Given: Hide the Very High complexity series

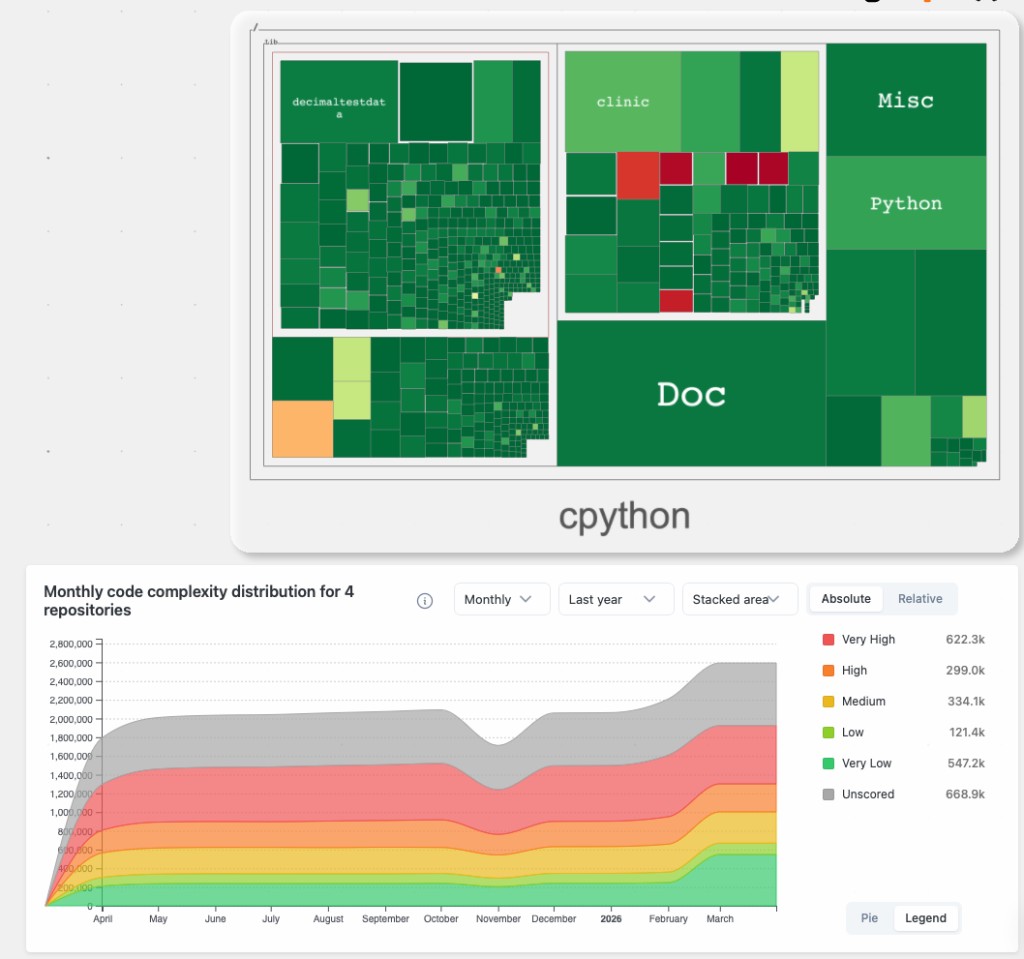Looking at the screenshot, I should (x=867, y=639).
